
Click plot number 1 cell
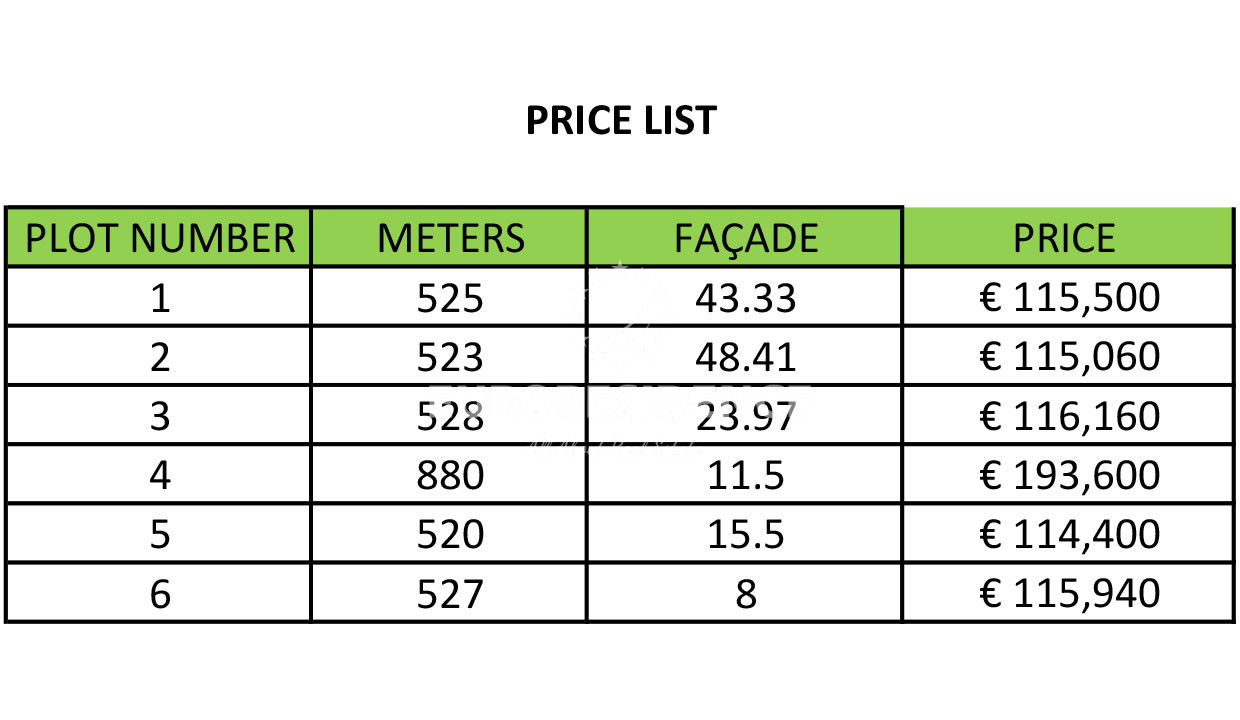point(160,297)
